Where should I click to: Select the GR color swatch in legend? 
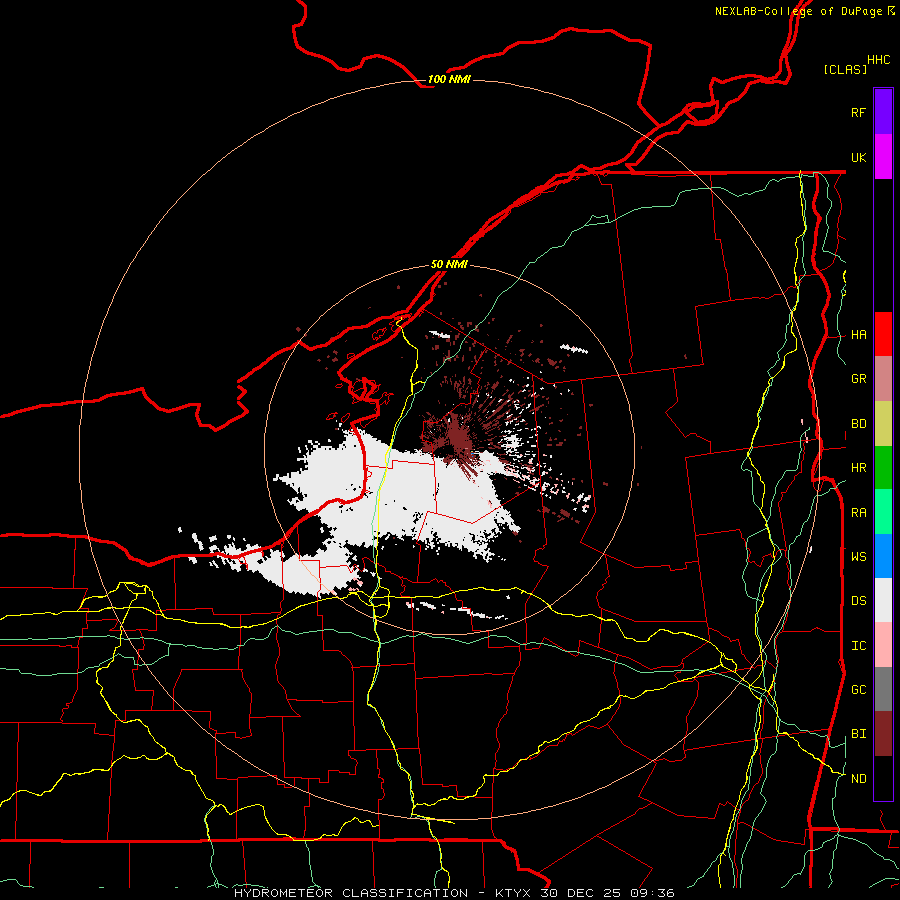(x=883, y=379)
